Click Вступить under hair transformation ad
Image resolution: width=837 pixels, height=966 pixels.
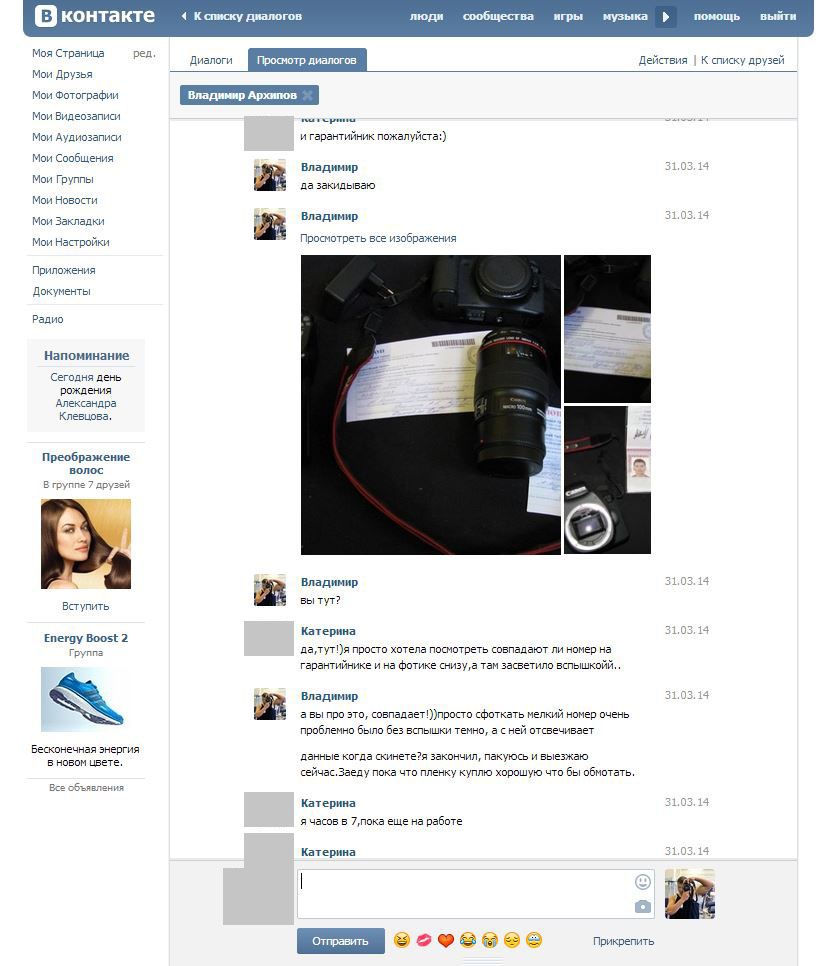pyautogui.click(x=86, y=606)
